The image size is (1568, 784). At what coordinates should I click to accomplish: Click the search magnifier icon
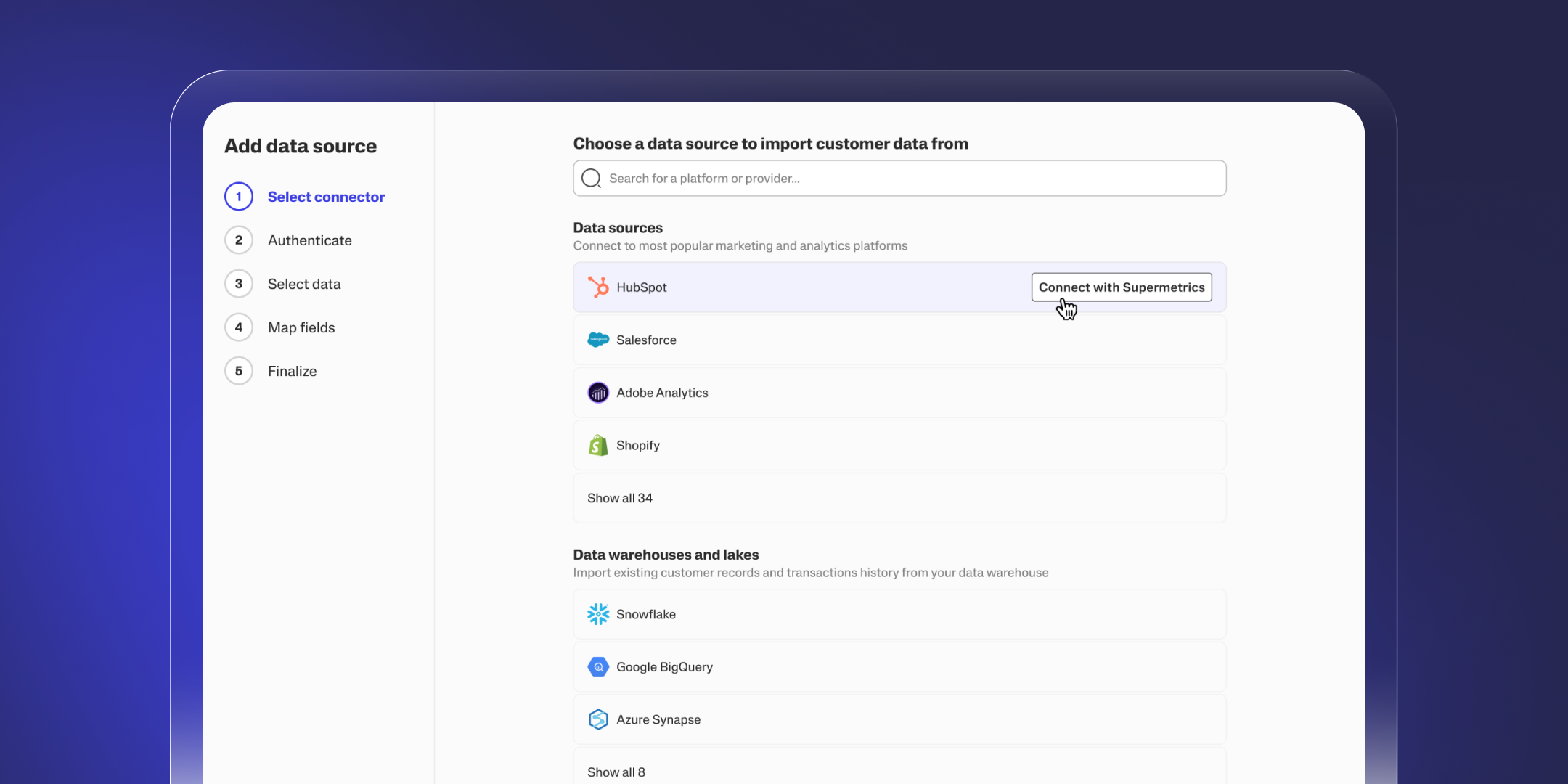(592, 179)
